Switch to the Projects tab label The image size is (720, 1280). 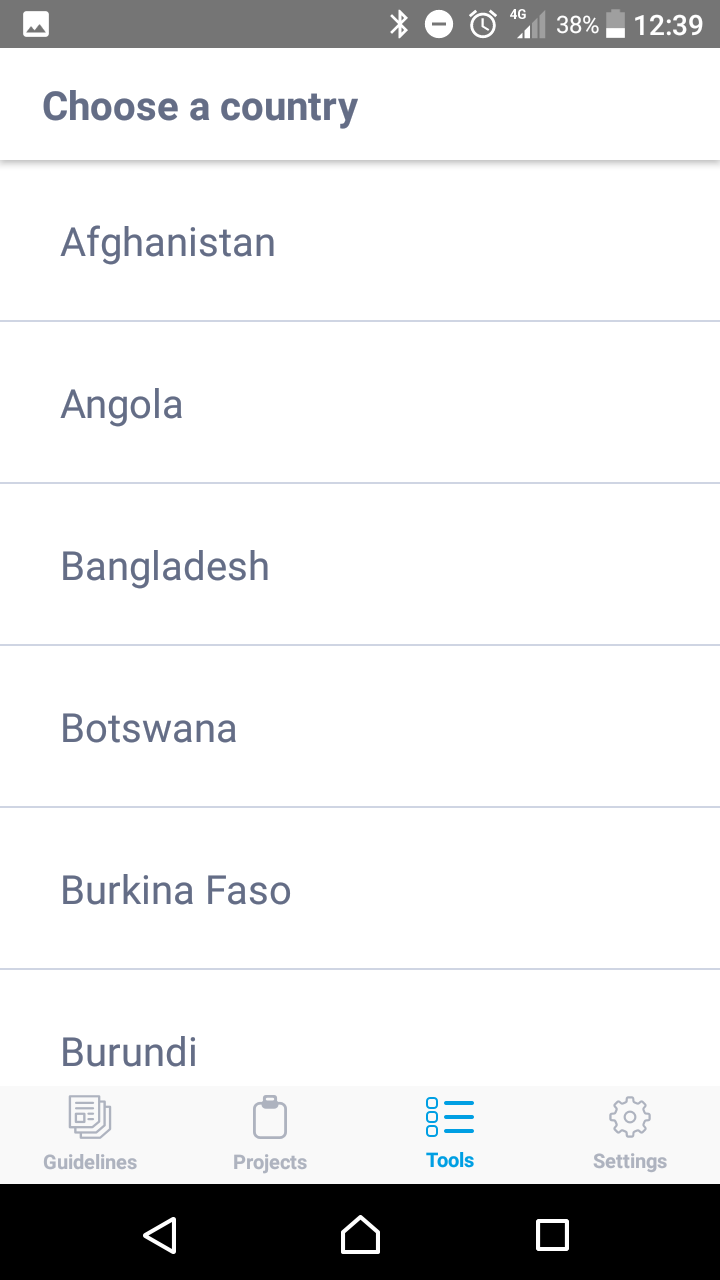(x=270, y=1162)
